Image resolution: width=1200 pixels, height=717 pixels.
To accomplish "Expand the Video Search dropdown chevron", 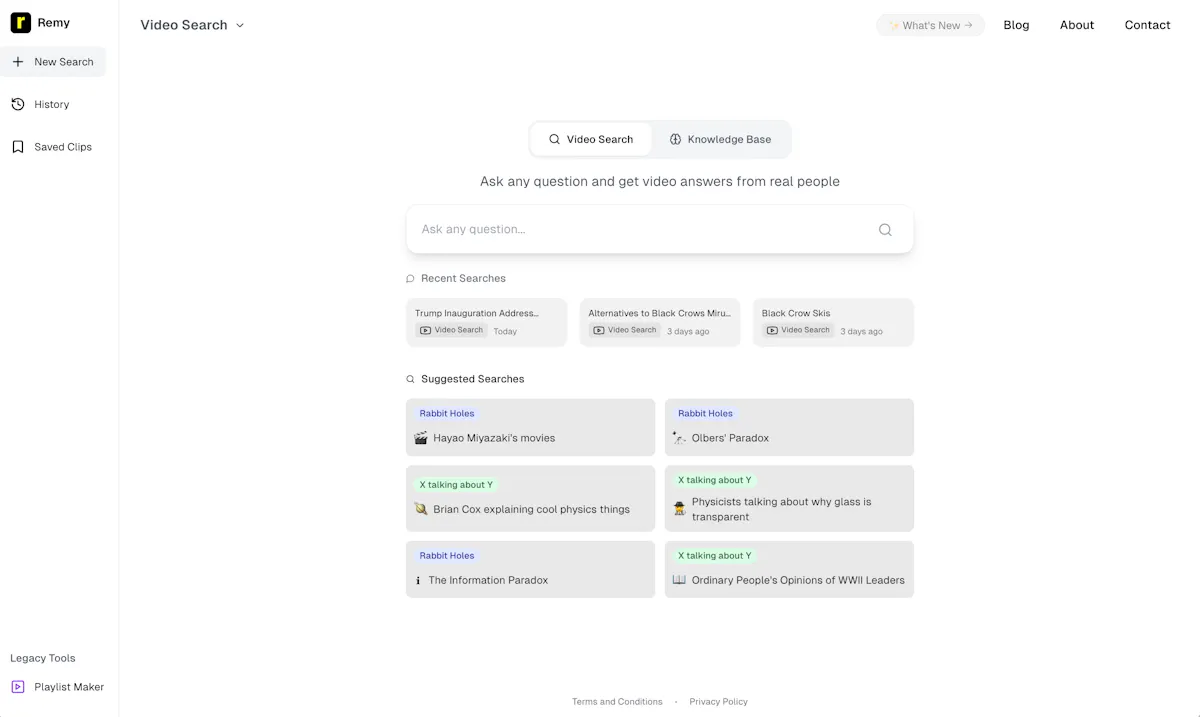I will pyautogui.click(x=240, y=25).
